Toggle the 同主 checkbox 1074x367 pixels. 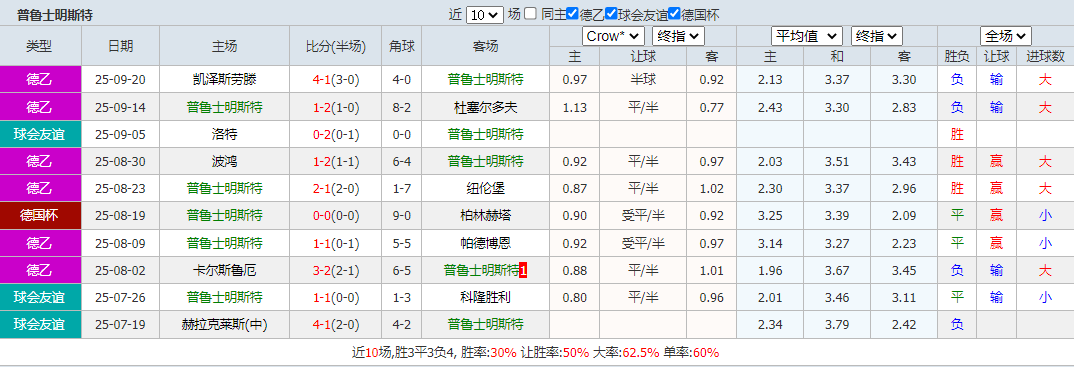click(x=530, y=14)
